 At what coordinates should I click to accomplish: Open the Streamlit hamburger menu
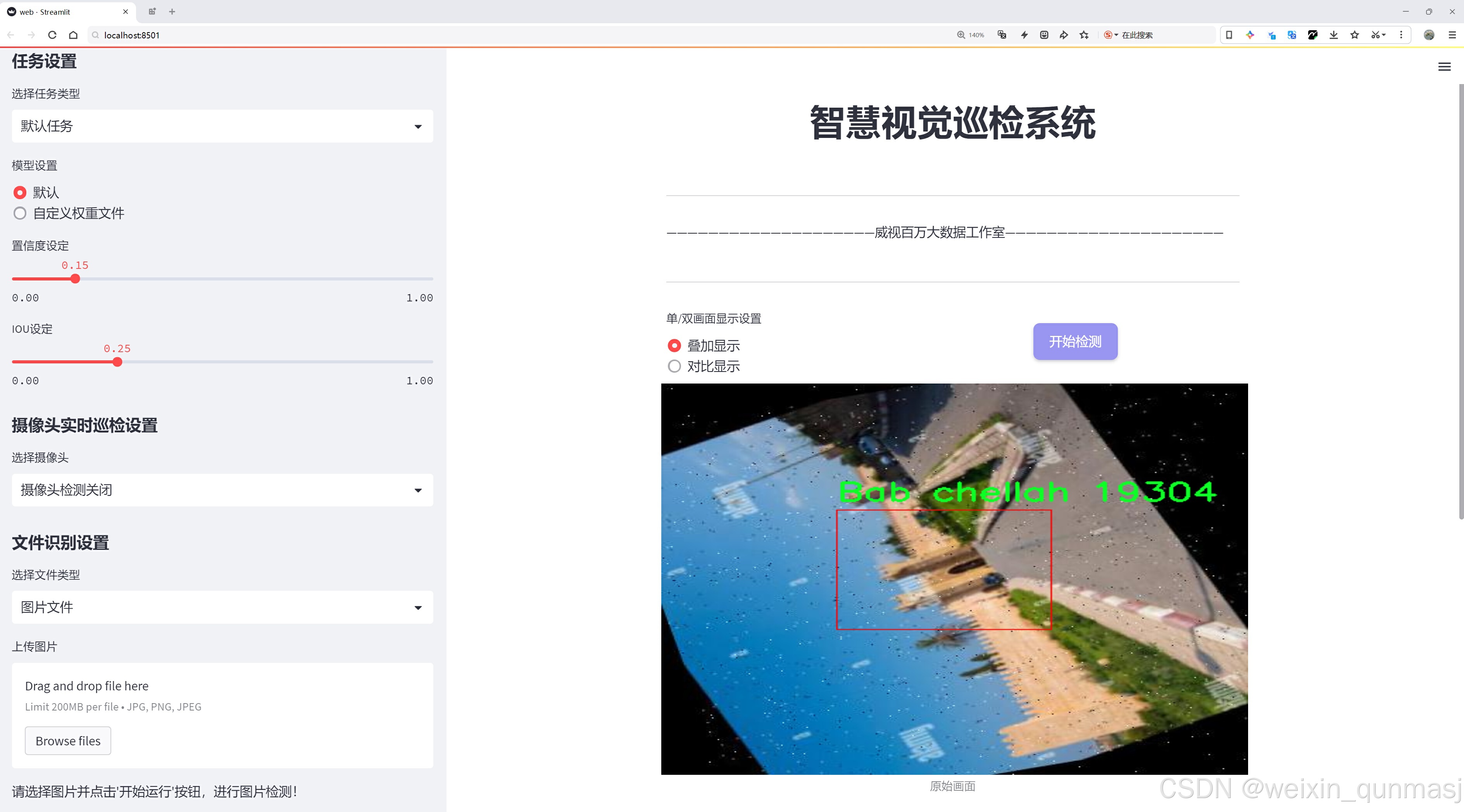tap(1444, 67)
